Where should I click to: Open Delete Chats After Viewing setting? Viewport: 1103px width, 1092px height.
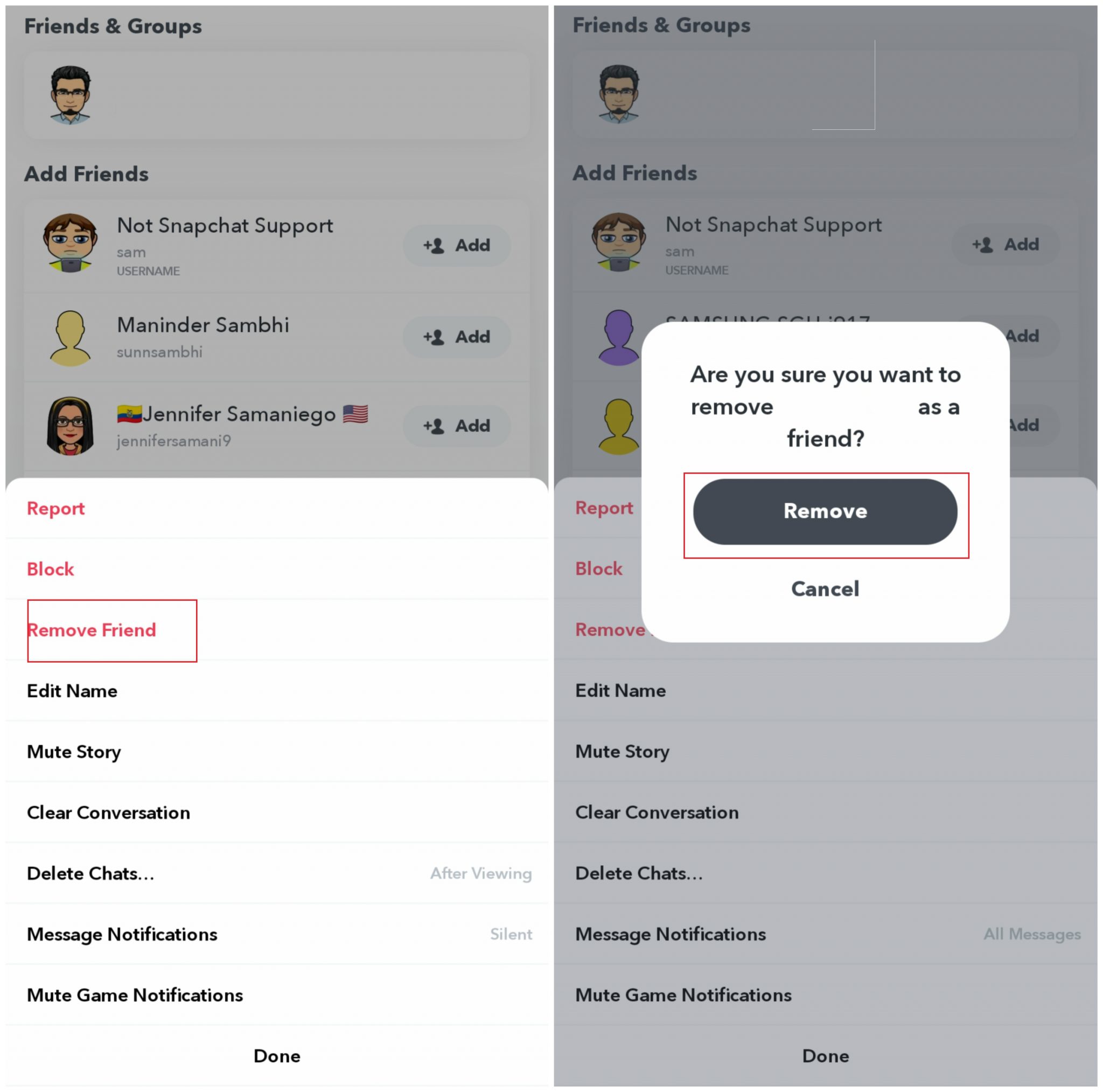277,873
